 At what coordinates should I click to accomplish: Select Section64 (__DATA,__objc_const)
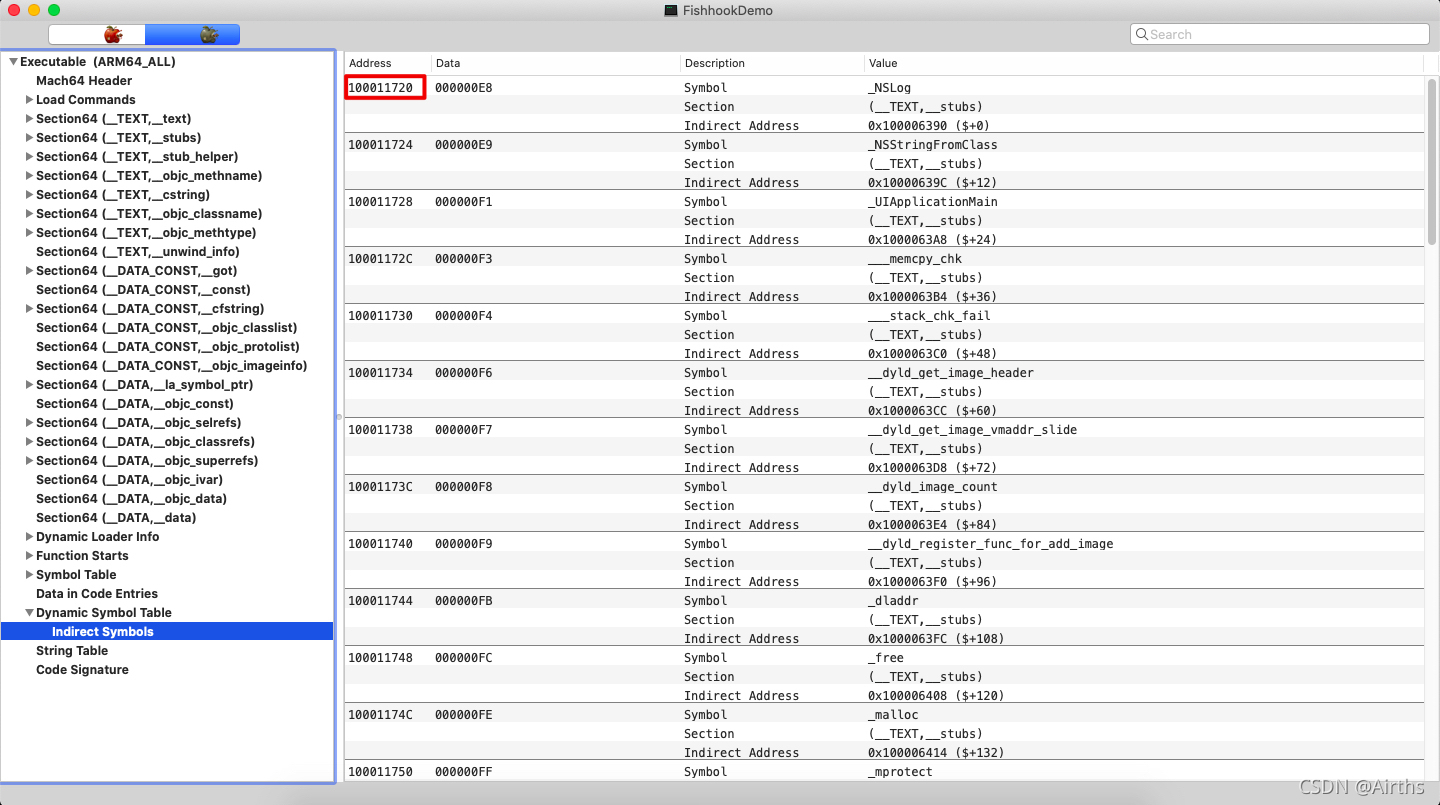(167, 404)
